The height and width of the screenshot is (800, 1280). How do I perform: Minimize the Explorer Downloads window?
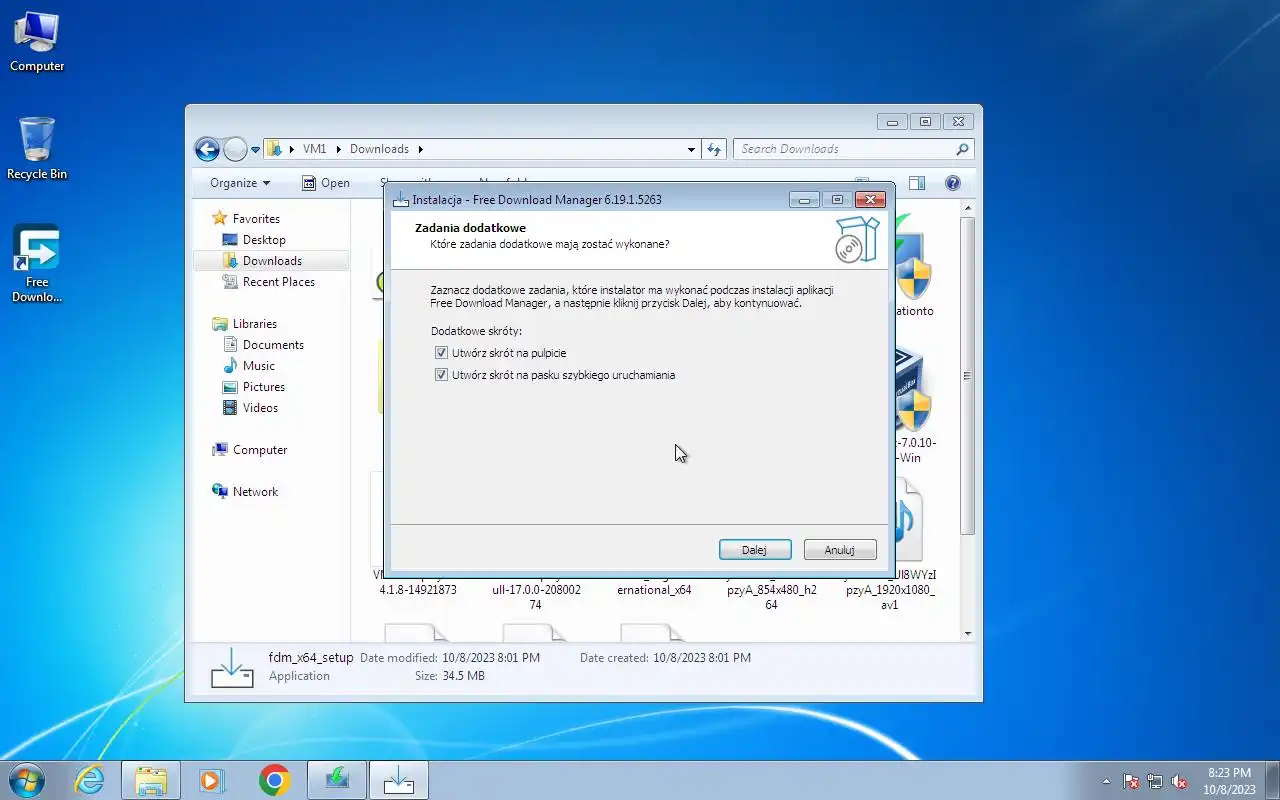point(893,121)
